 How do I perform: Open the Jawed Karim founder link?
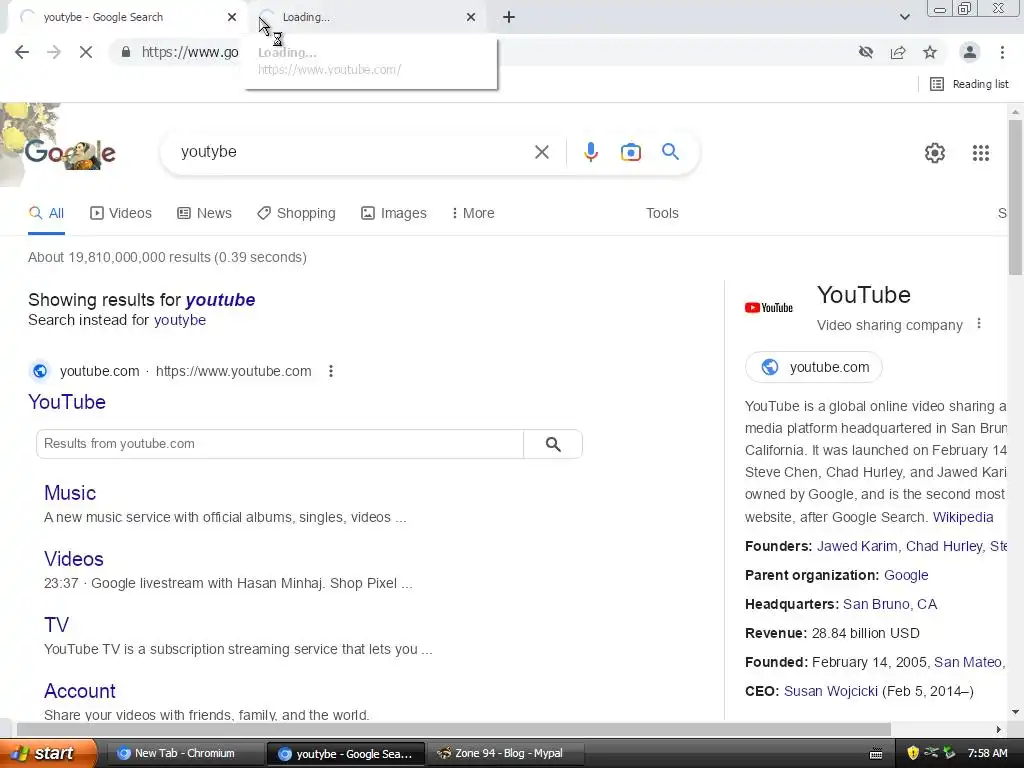tap(856, 547)
